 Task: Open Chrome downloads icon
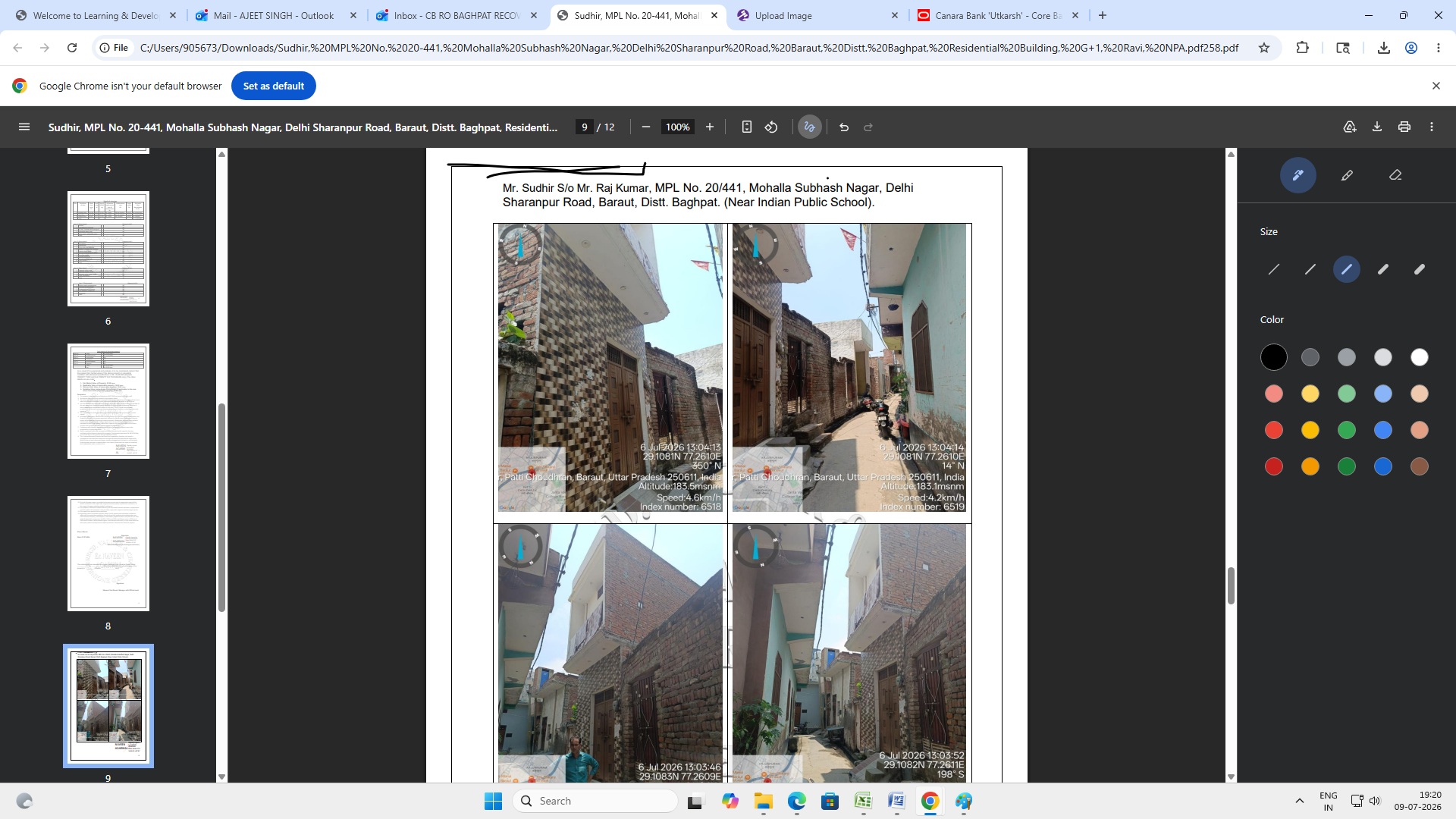point(1384,48)
